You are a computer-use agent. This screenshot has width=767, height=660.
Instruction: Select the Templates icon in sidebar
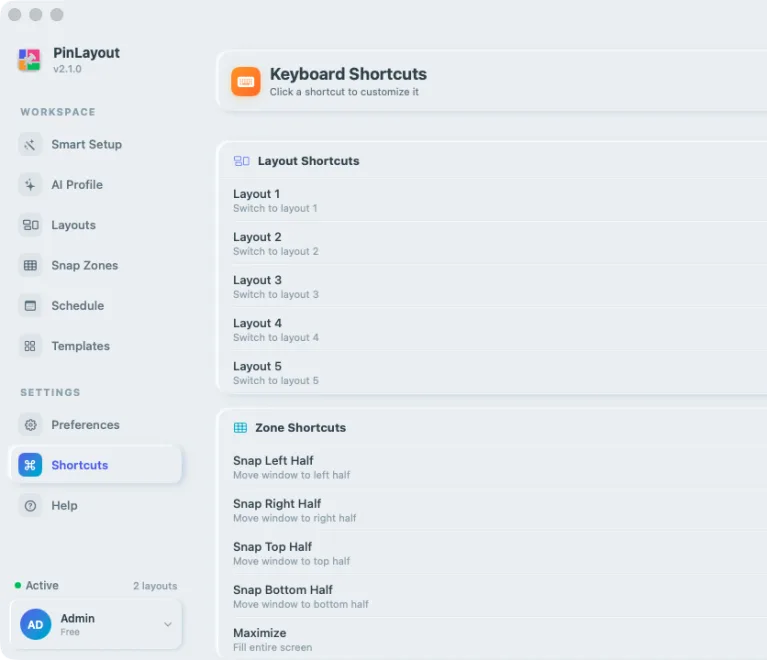click(30, 346)
